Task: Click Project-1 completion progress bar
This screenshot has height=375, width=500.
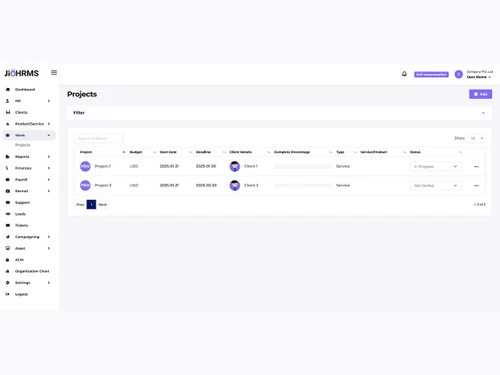Action: coord(303,166)
